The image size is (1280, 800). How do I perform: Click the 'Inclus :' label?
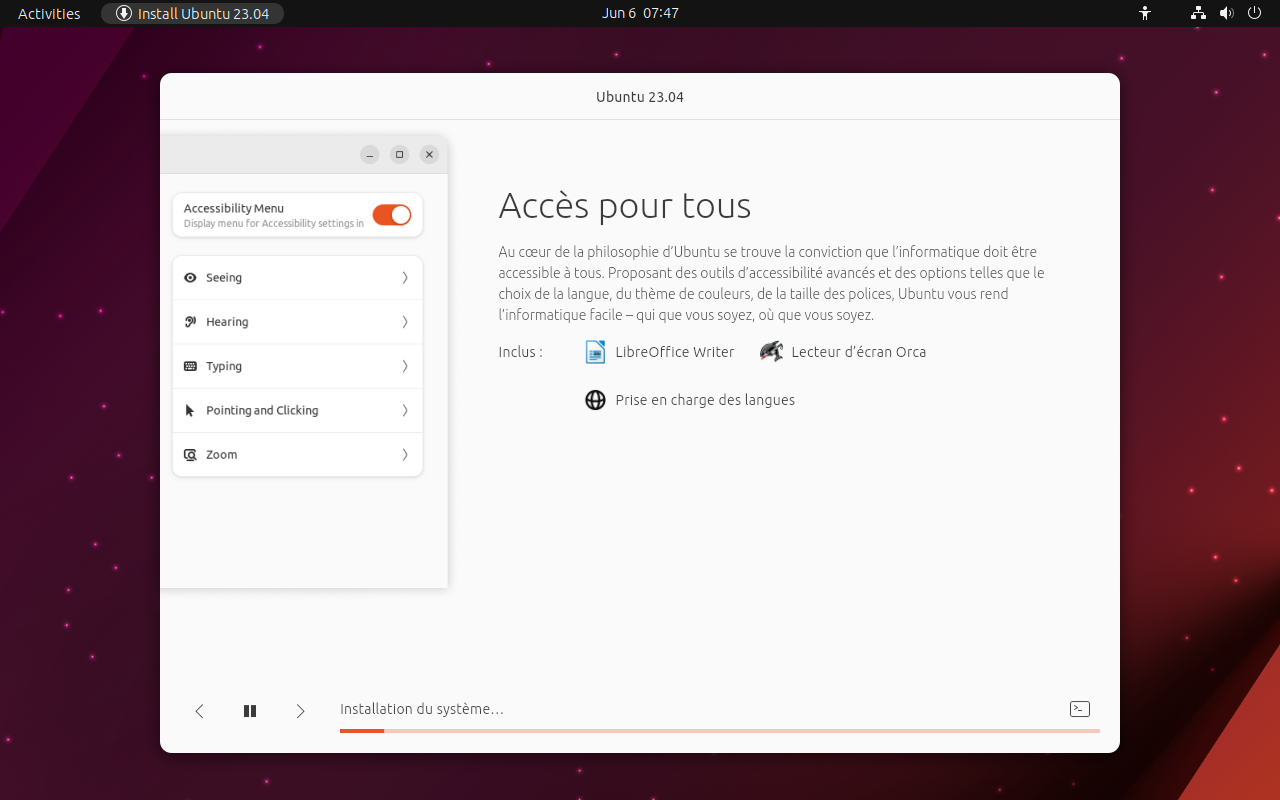click(x=521, y=352)
